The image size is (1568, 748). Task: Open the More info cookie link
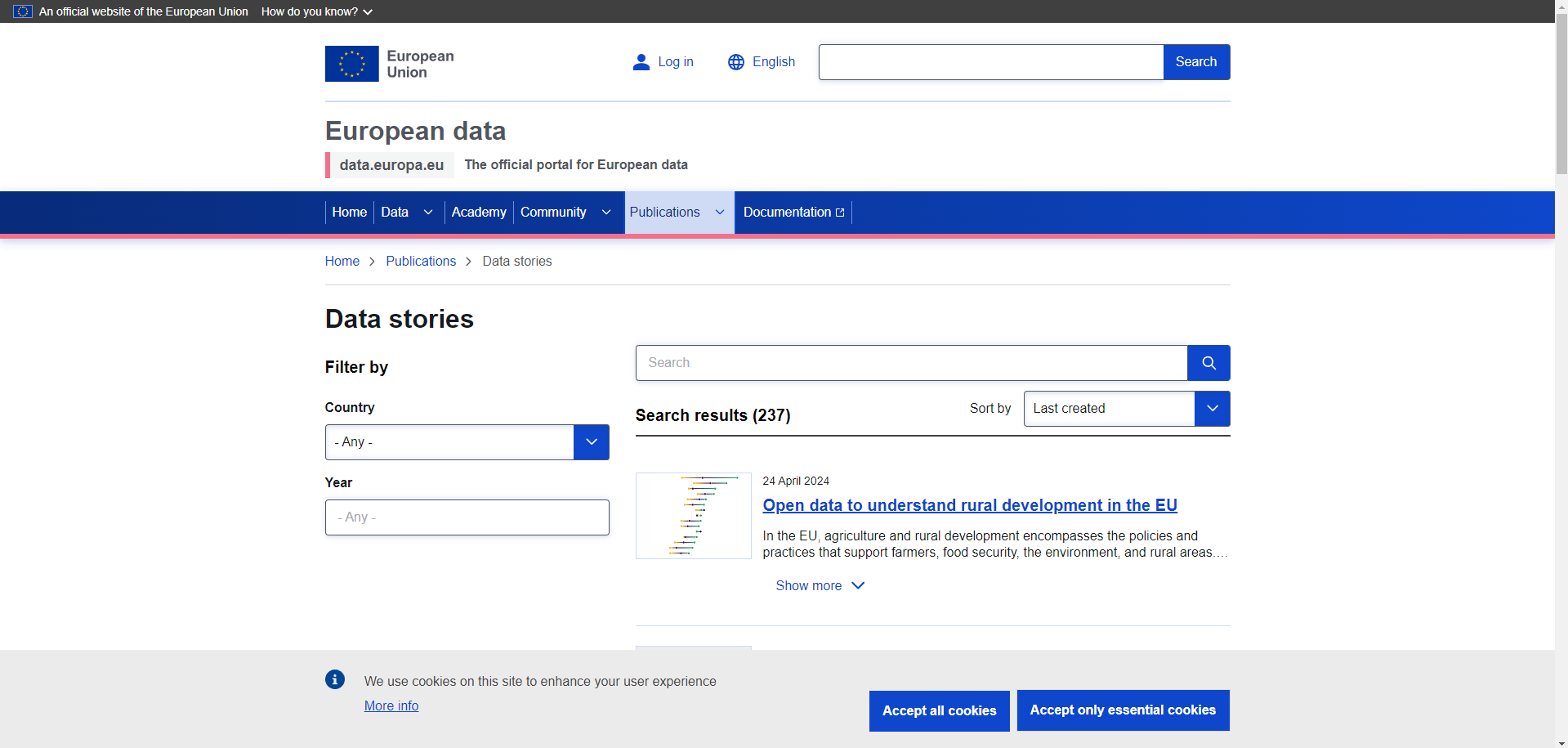[x=391, y=706]
